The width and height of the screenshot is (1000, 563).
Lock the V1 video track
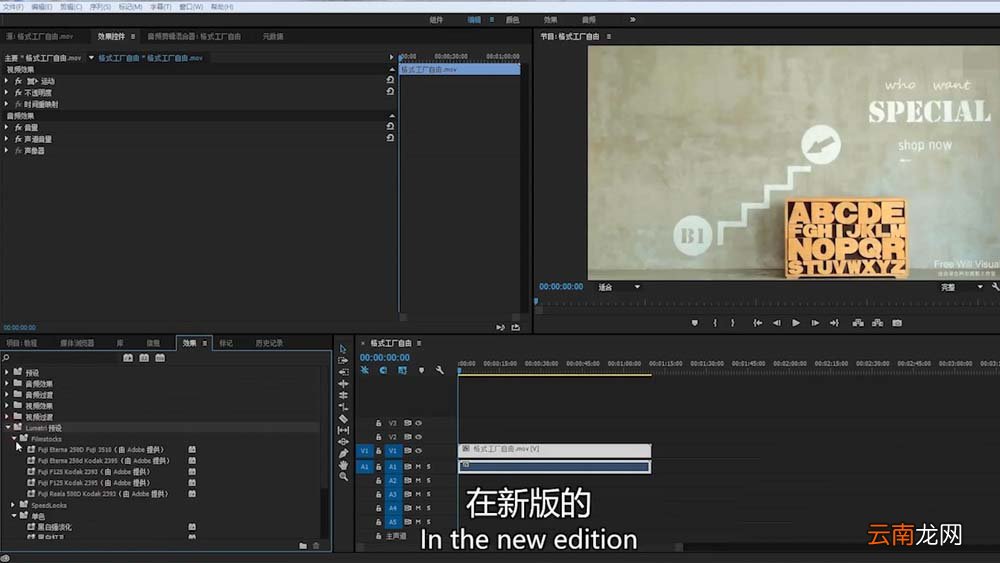pos(378,451)
